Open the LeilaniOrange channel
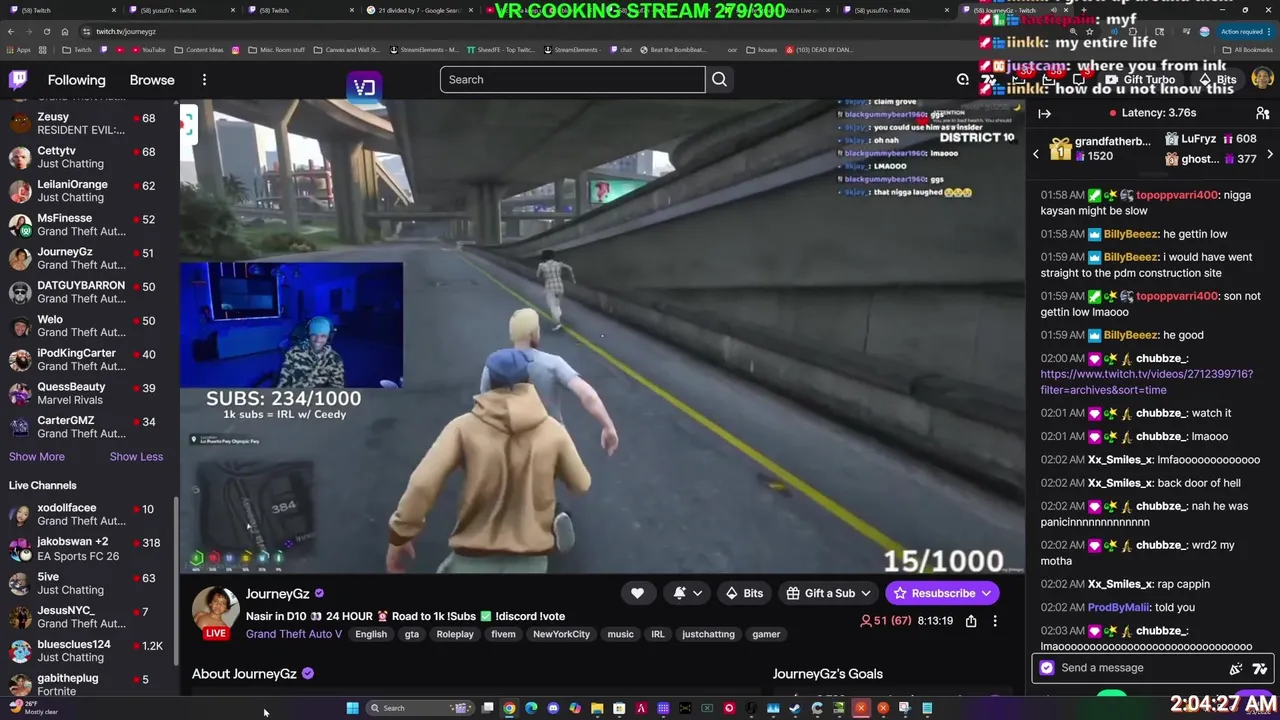 88,191
